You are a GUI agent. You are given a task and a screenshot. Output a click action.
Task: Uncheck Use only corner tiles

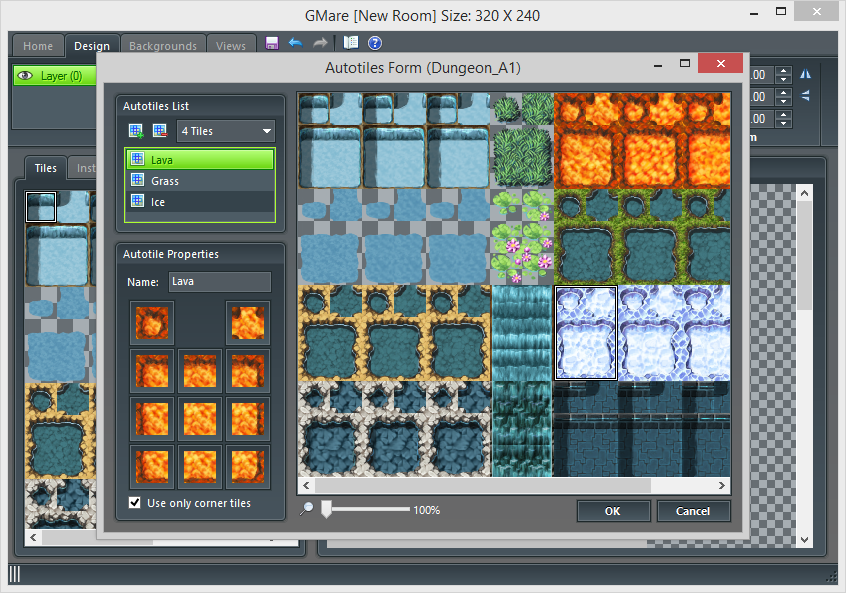click(x=135, y=502)
